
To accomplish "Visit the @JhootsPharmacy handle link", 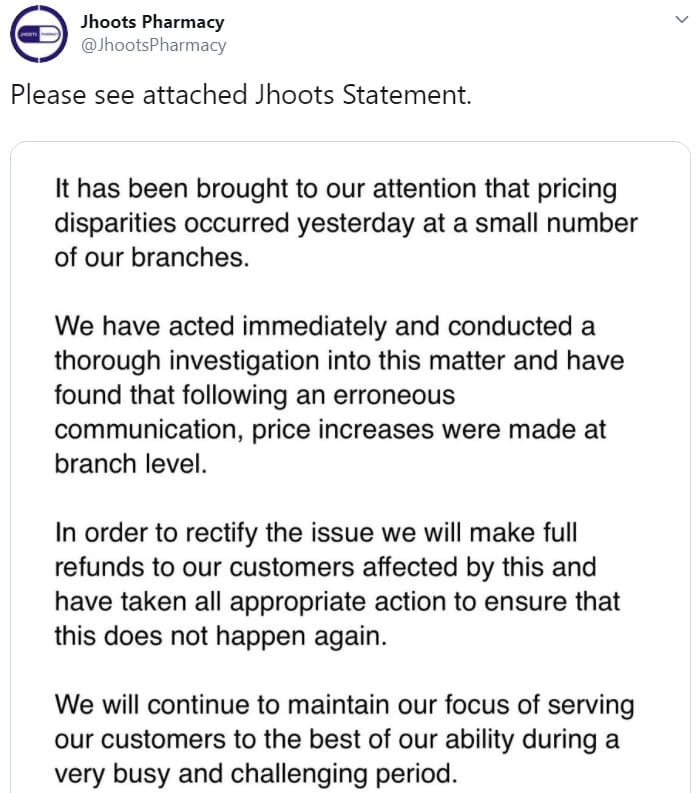I will click(x=153, y=45).
